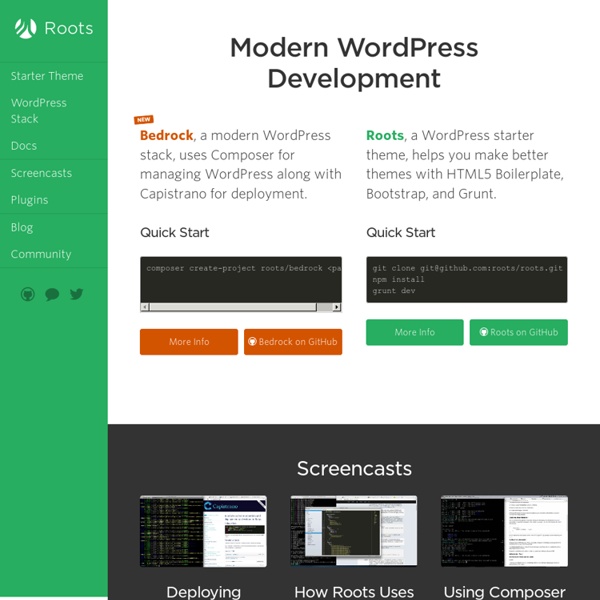Click Quick Start heading under Roots

(401, 232)
